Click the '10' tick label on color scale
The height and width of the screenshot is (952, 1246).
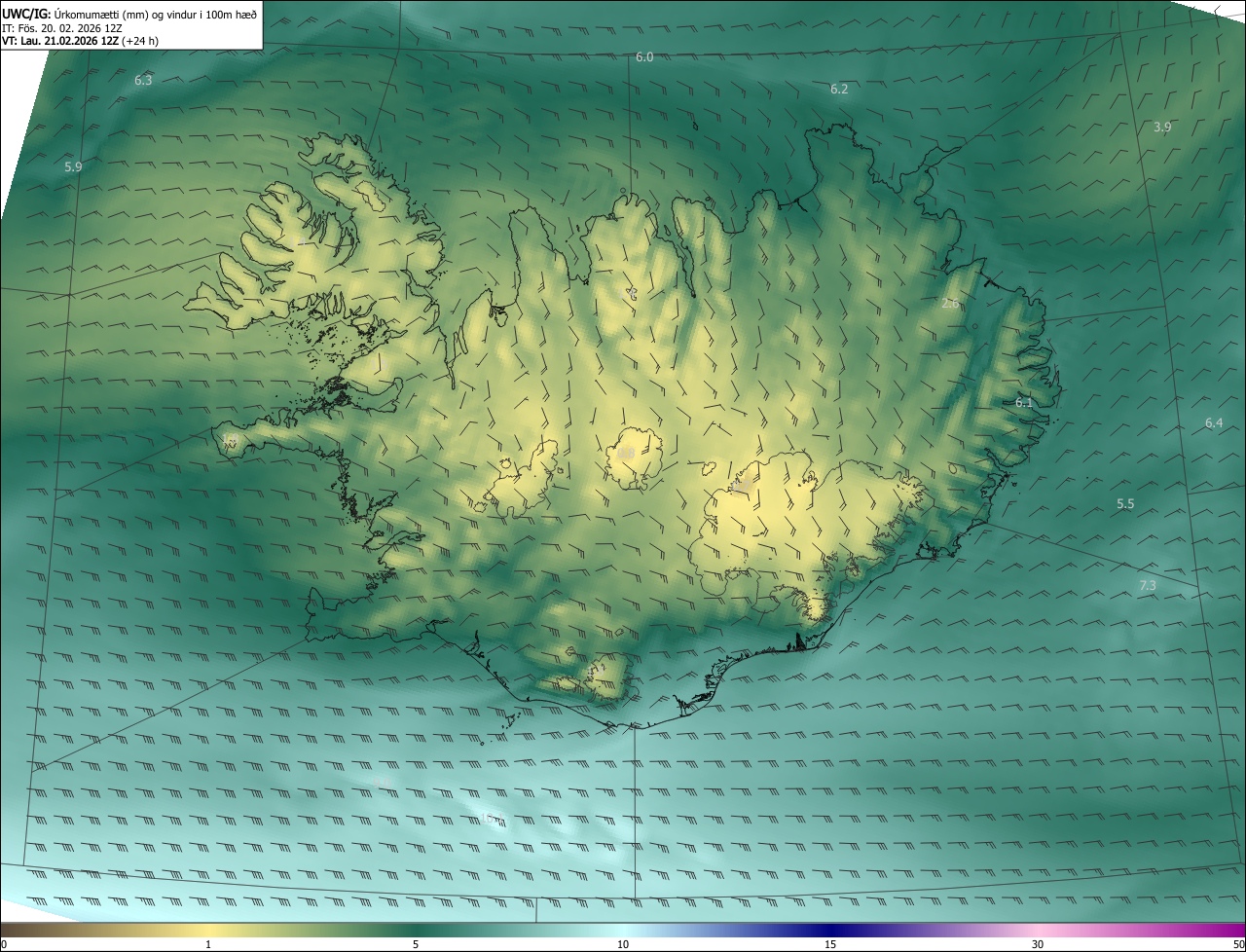623,944
